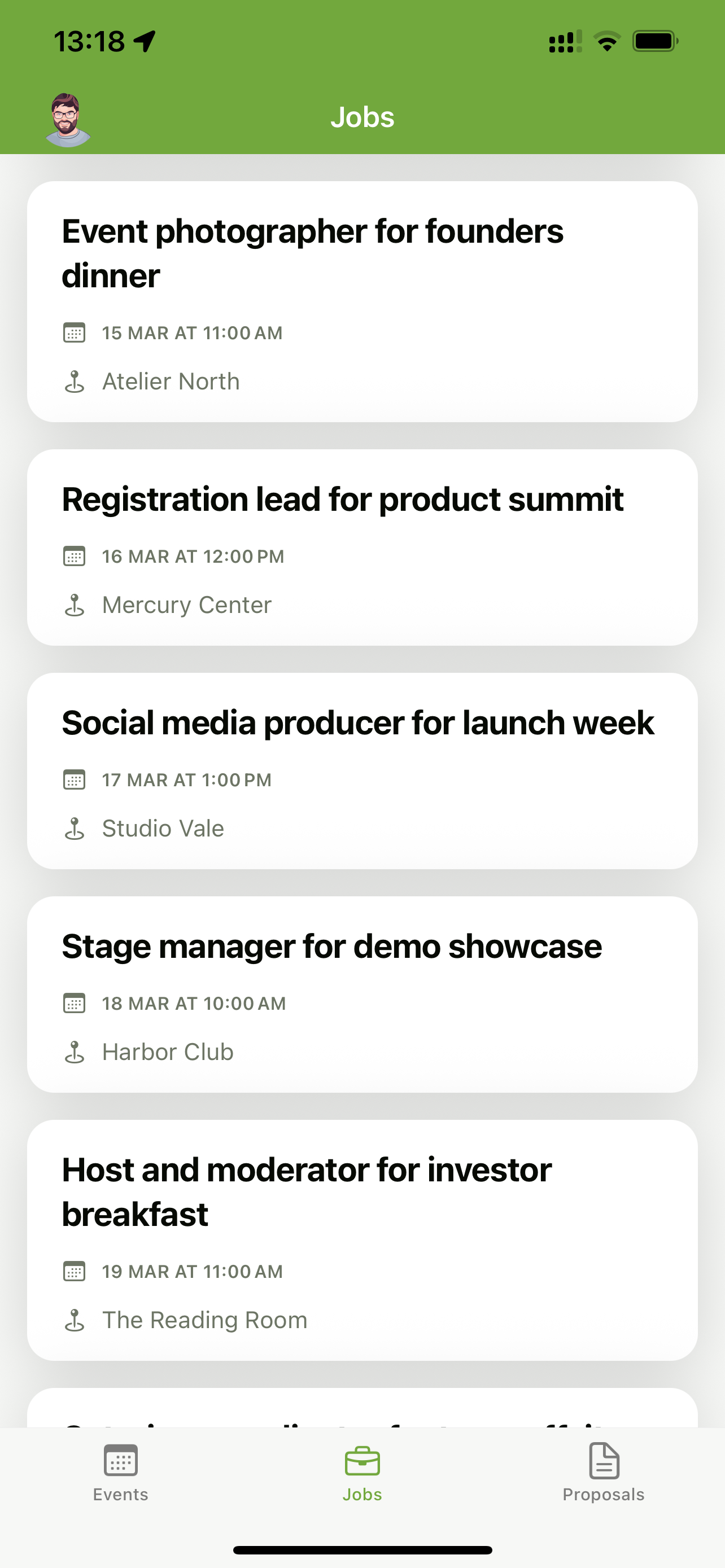Open the user profile avatar
The image size is (725, 1568).
(68, 120)
